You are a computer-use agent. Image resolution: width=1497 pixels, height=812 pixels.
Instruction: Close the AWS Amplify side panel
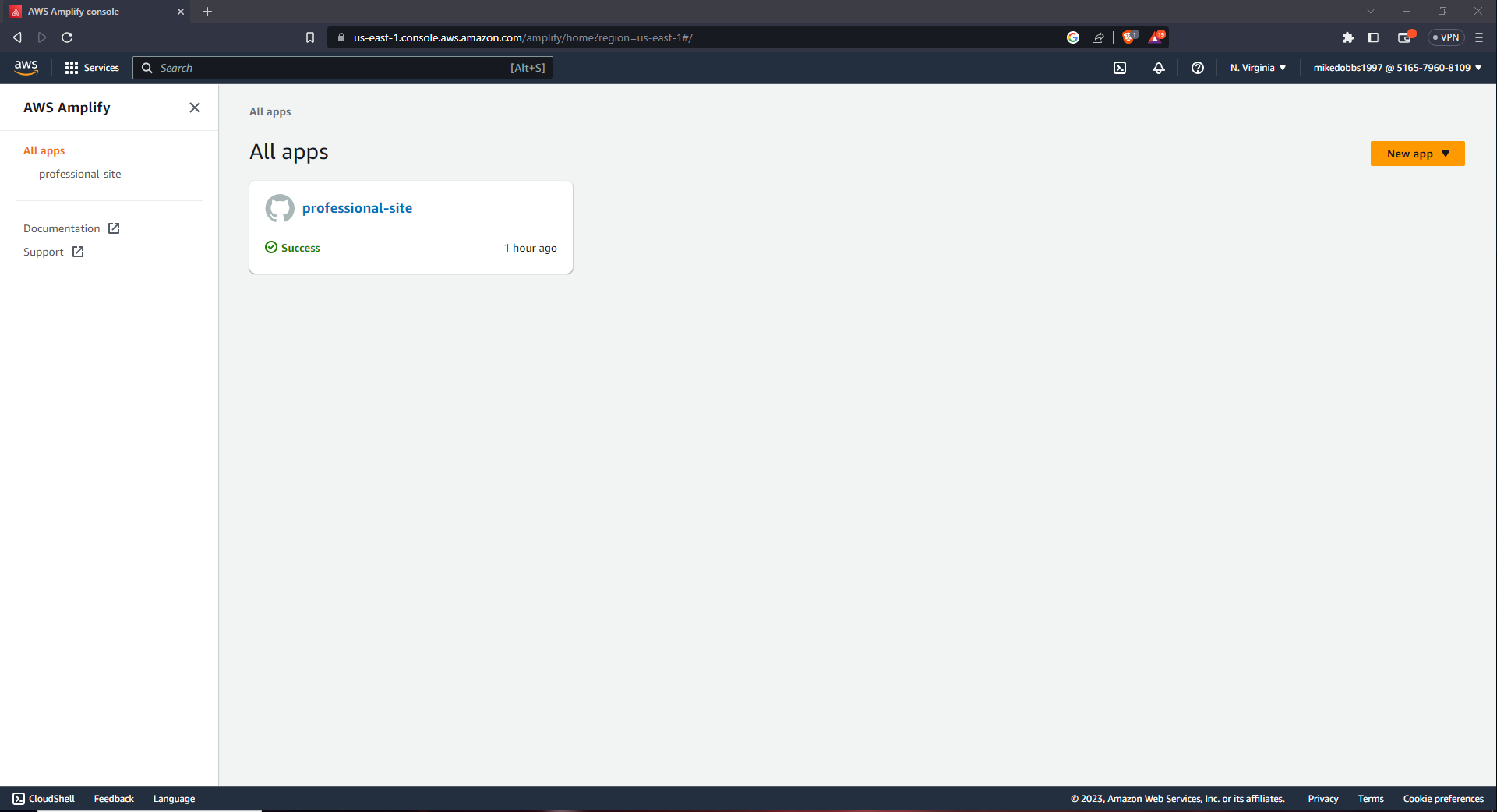(x=195, y=108)
